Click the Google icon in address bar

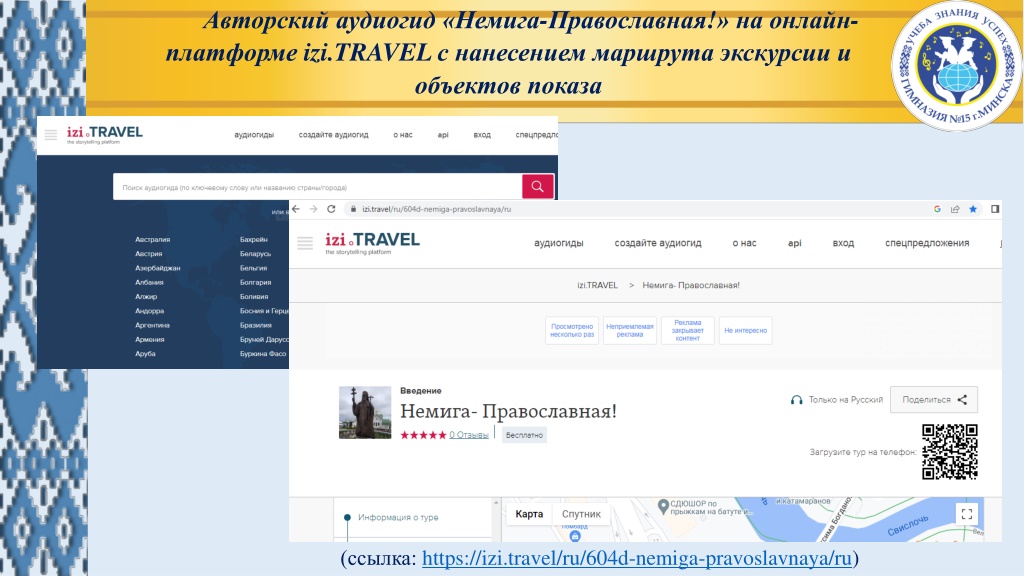pos(937,209)
